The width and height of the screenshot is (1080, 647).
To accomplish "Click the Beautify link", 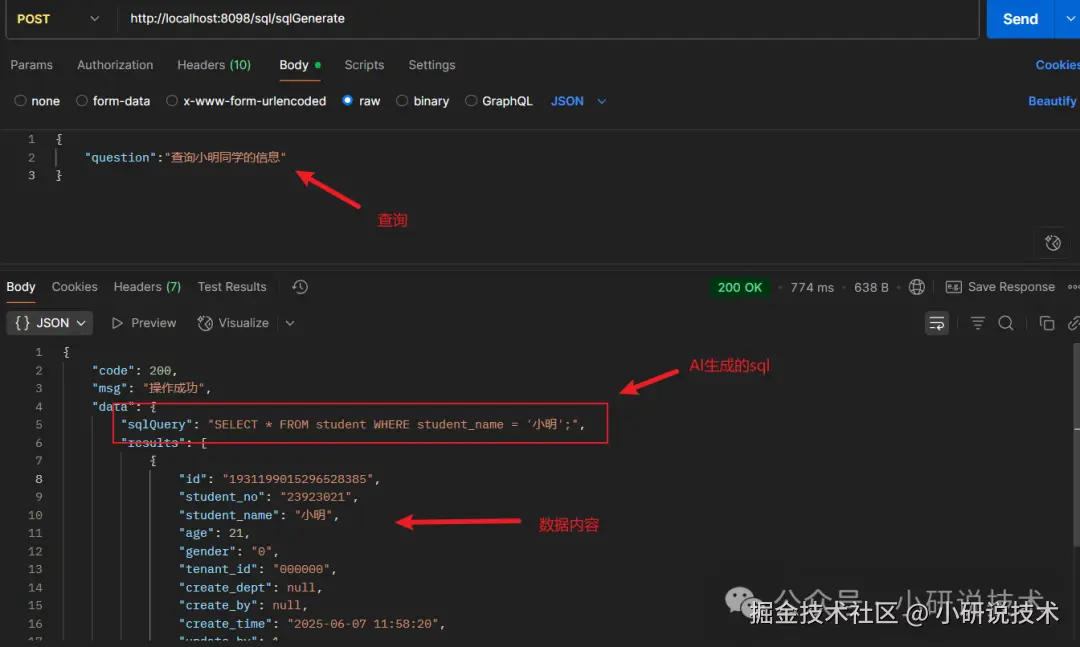I will coord(1052,101).
